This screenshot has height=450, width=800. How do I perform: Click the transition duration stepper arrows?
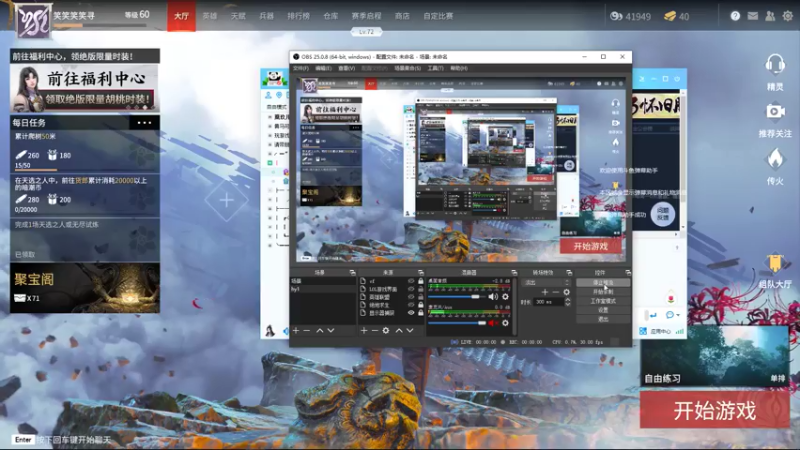tap(567, 302)
